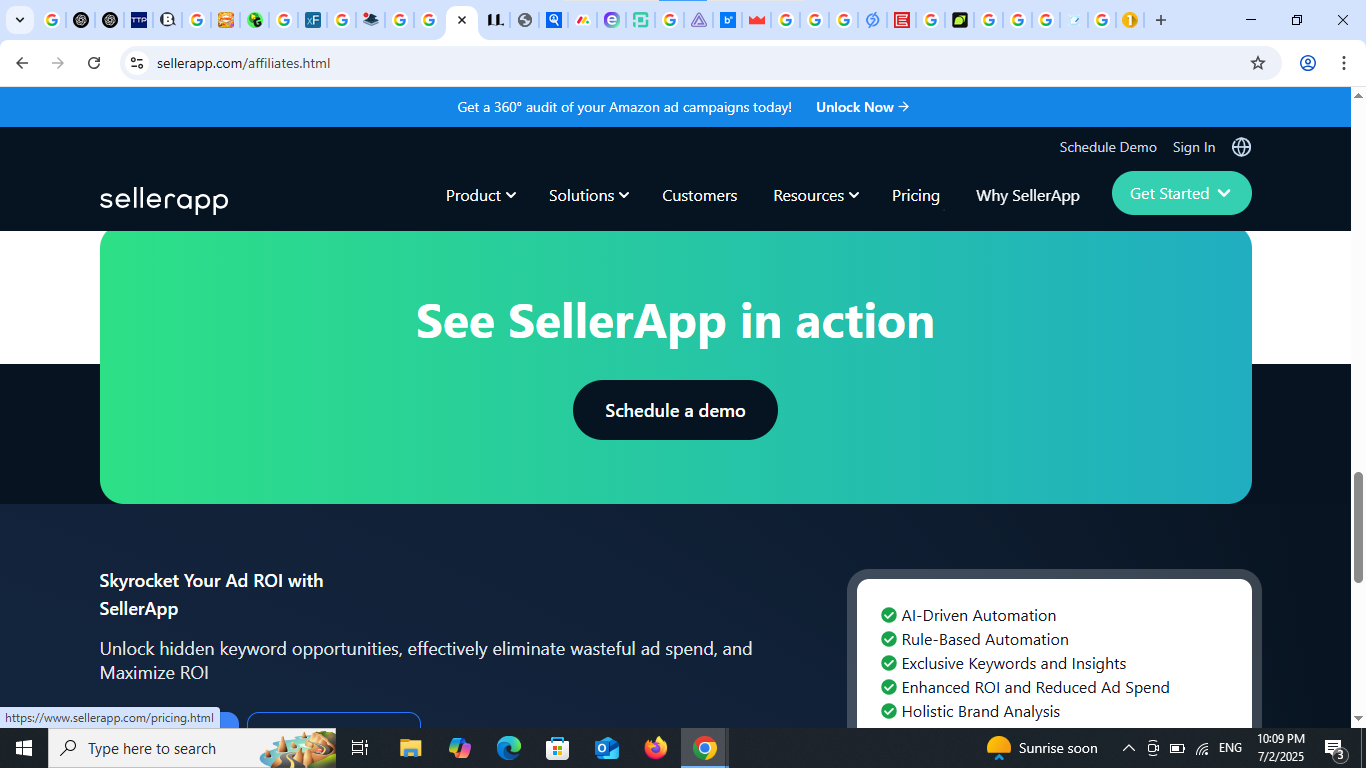Click green check beside AI-Driven Automation
The height and width of the screenshot is (768, 1366).
(x=888, y=615)
